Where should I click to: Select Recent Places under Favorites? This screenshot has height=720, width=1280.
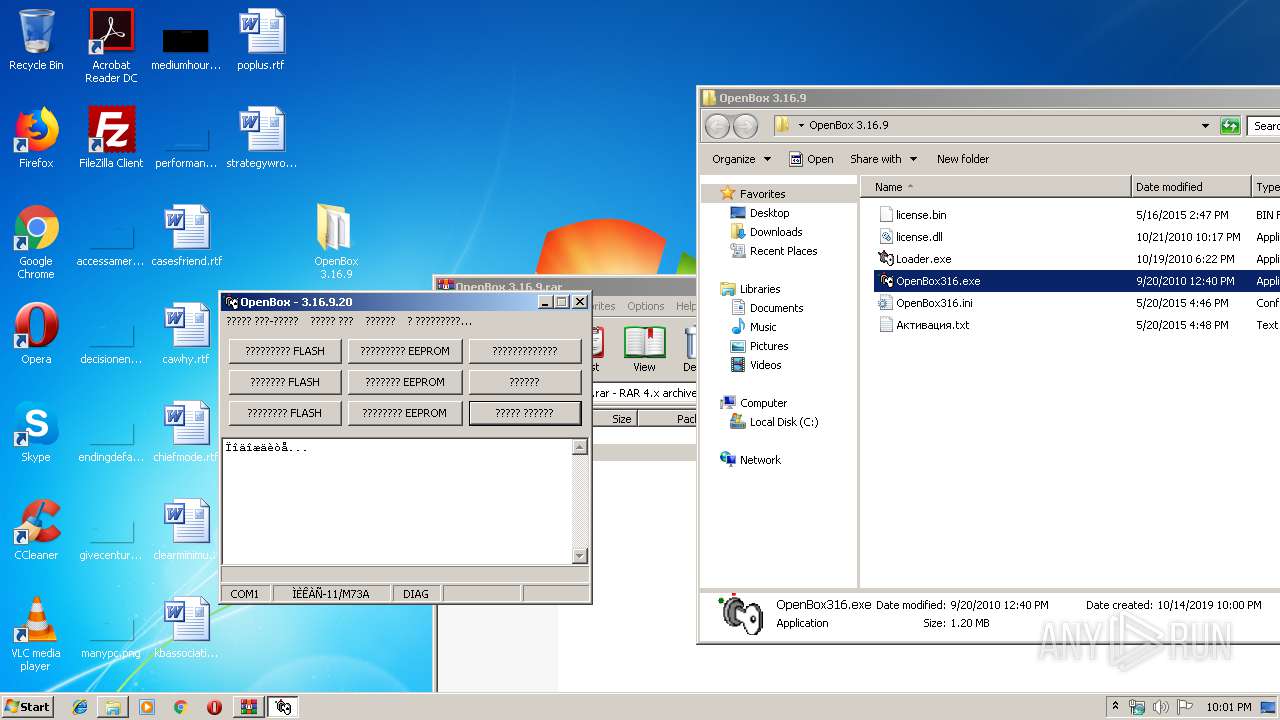coord(783,251)
